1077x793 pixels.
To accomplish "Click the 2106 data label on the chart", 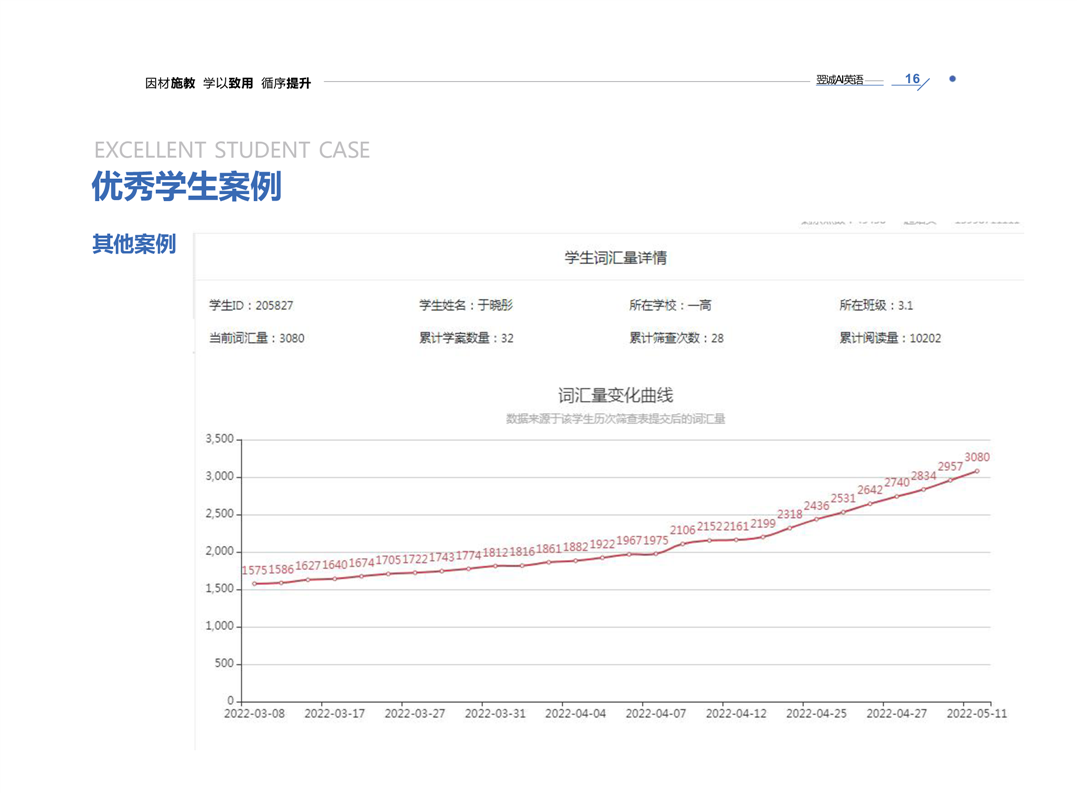I will (x=683, y=530).
